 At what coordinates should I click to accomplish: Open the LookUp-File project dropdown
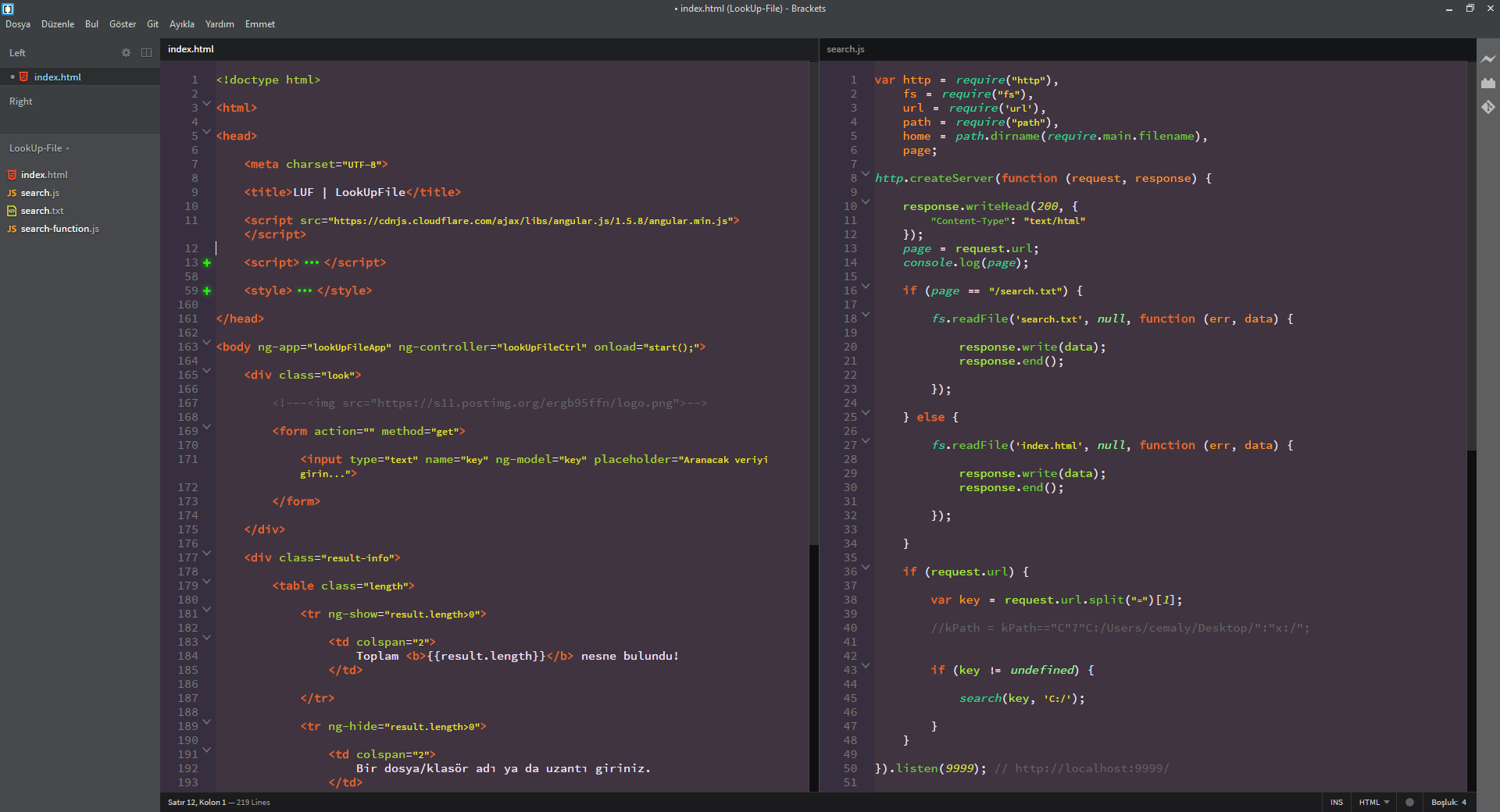pos(39,148)
